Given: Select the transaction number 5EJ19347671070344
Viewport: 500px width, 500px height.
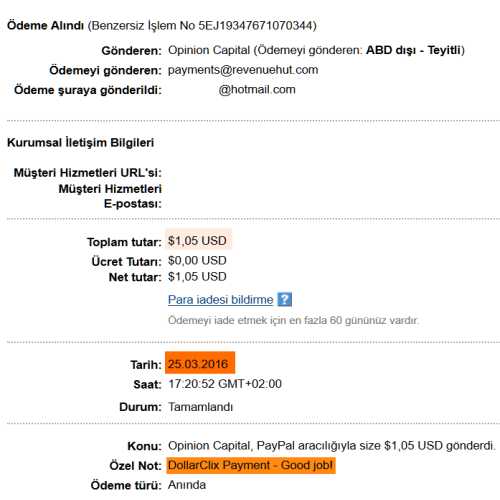Looking at the screenshot, I should tap(255, 25).
